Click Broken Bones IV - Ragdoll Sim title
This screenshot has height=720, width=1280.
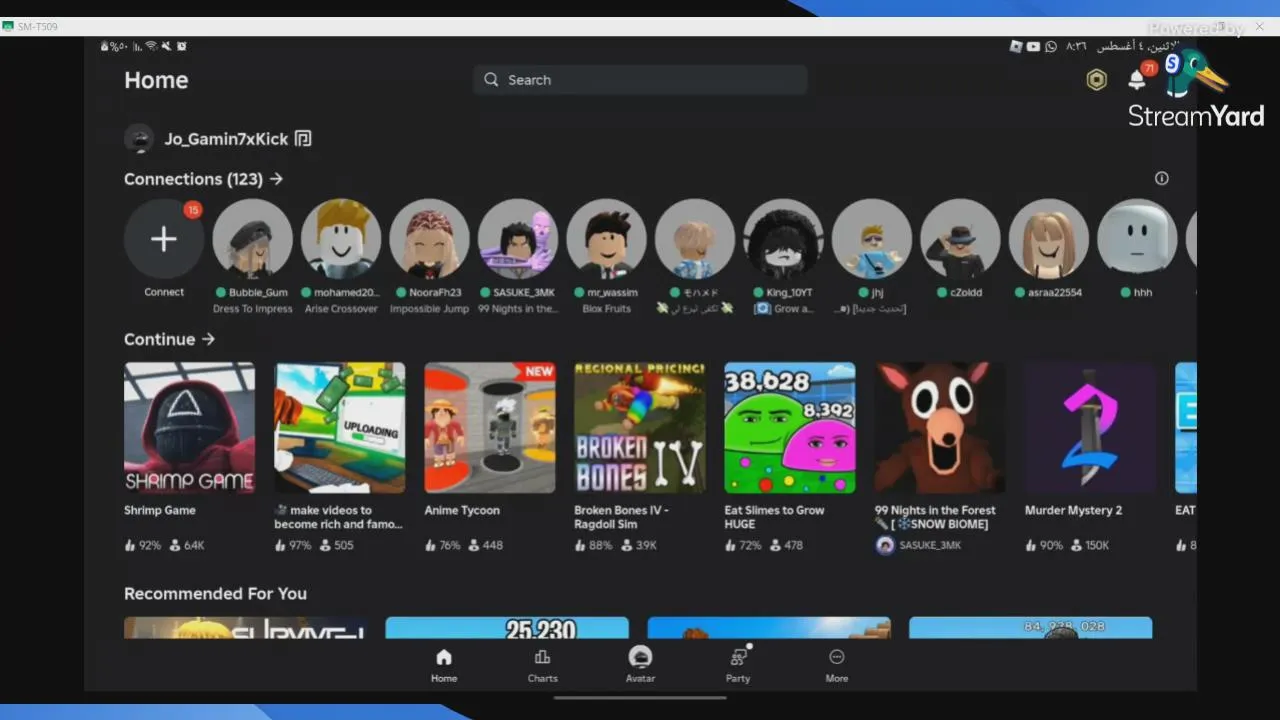[621, 517]
